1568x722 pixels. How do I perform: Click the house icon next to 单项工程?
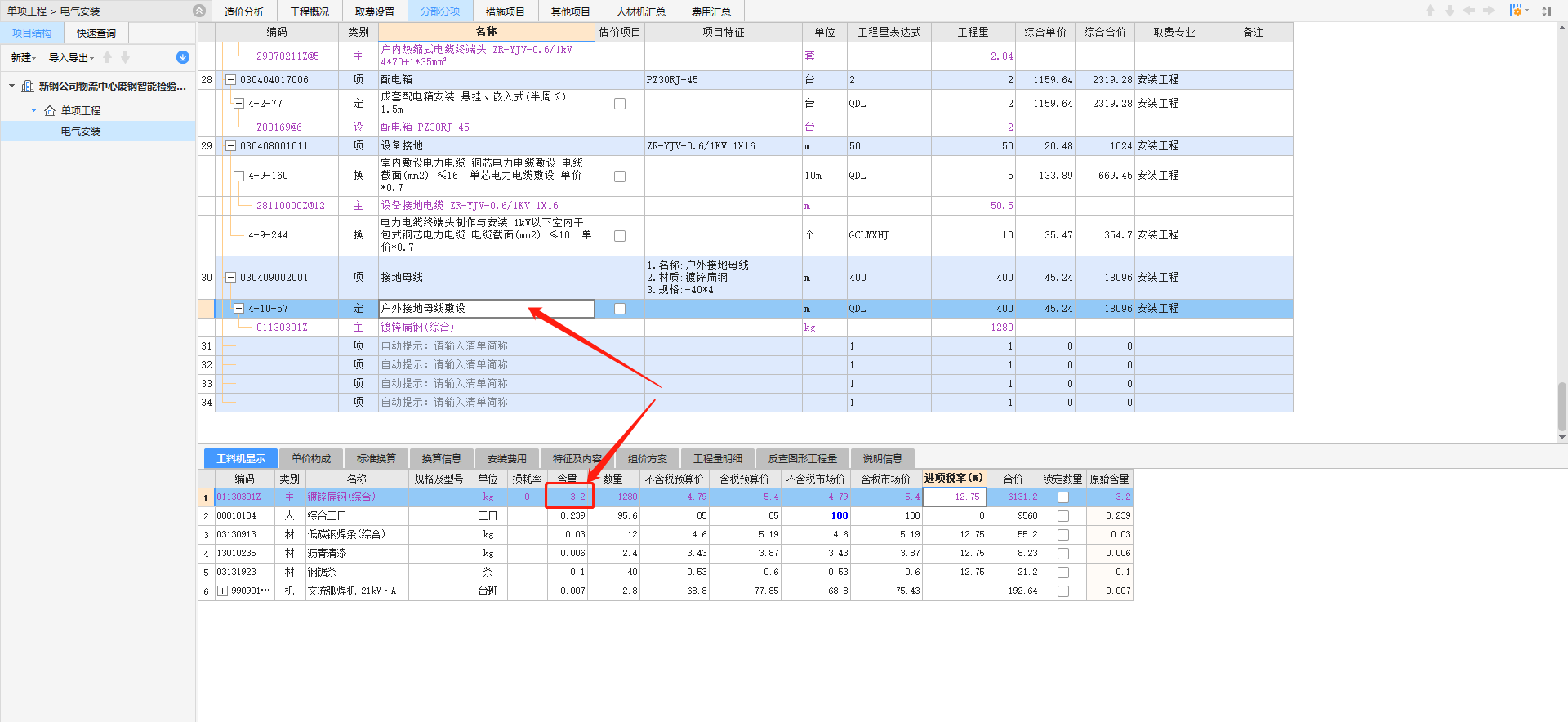[50, 110]
